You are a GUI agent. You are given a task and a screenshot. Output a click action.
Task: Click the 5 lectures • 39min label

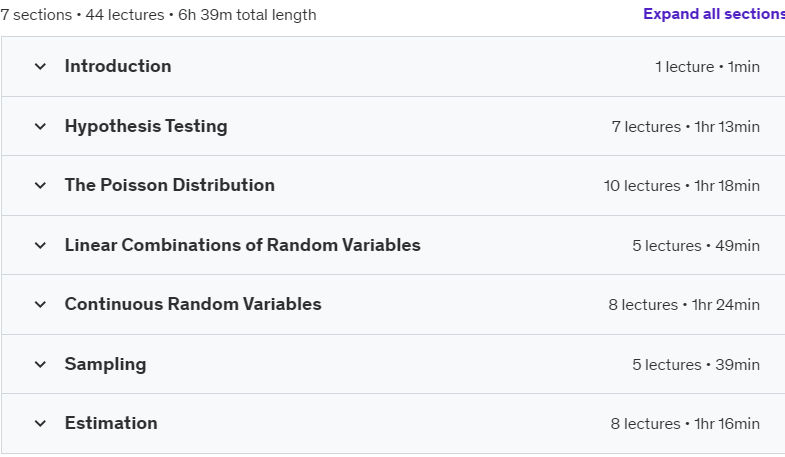pos(696,365)
